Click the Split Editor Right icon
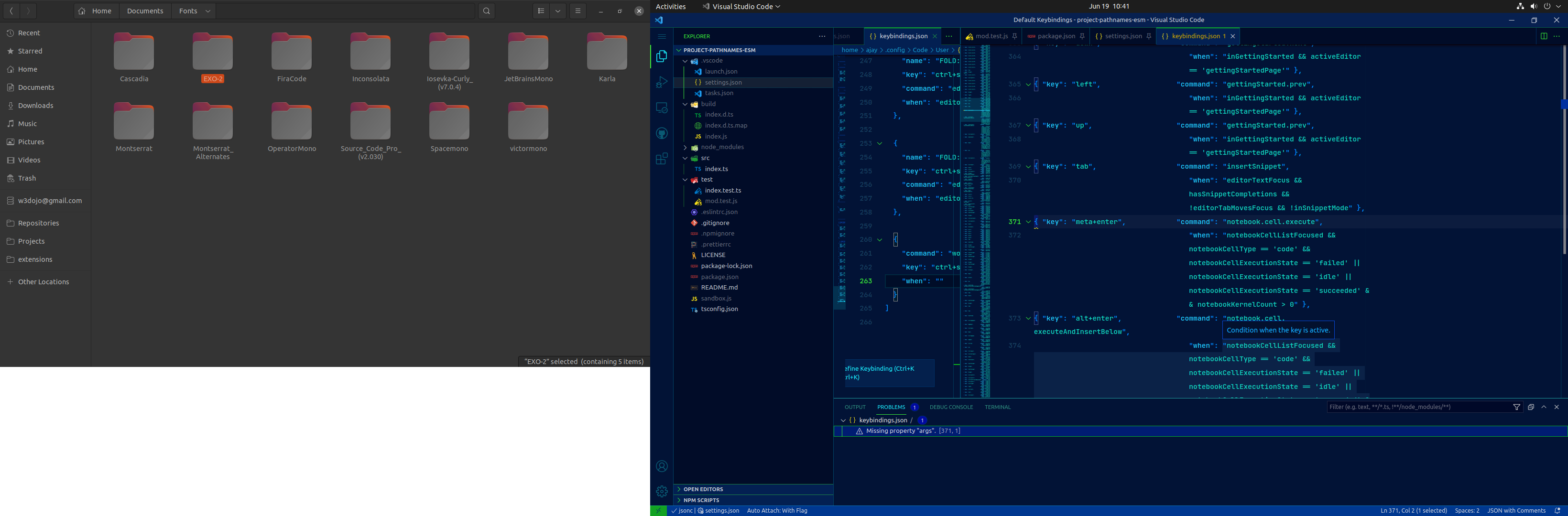The height and width of the screenshot is (516, 1568). pyautogui.click(x=1543, y=36)
